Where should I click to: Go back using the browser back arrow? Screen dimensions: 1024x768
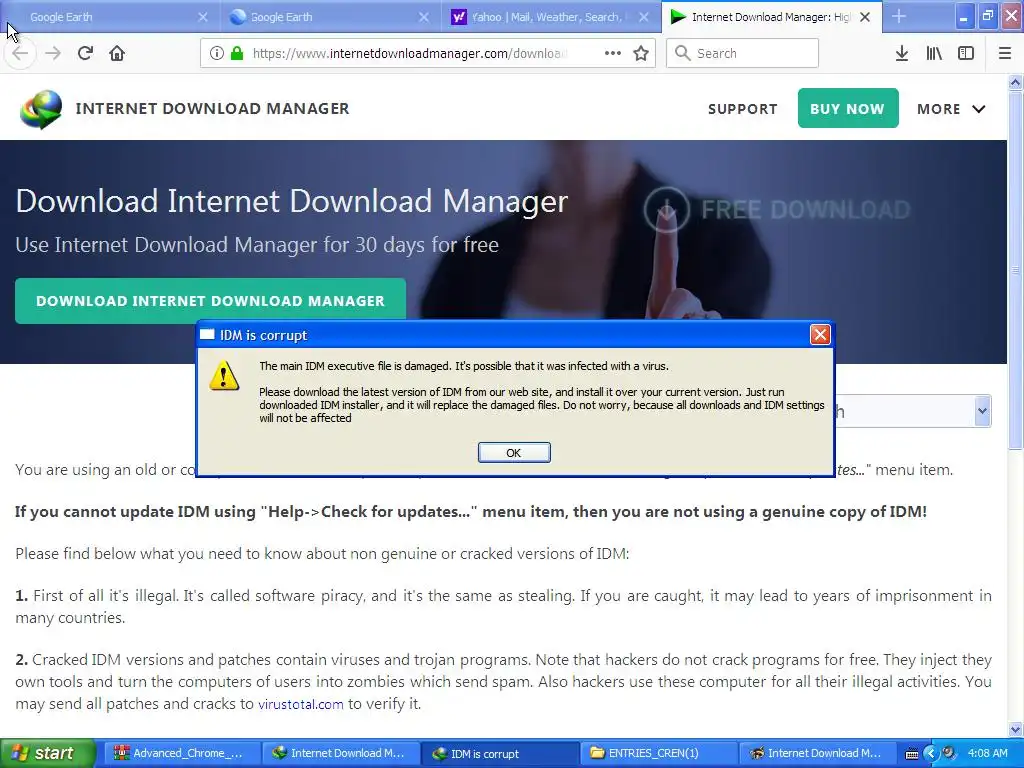(x=20, y=53)
